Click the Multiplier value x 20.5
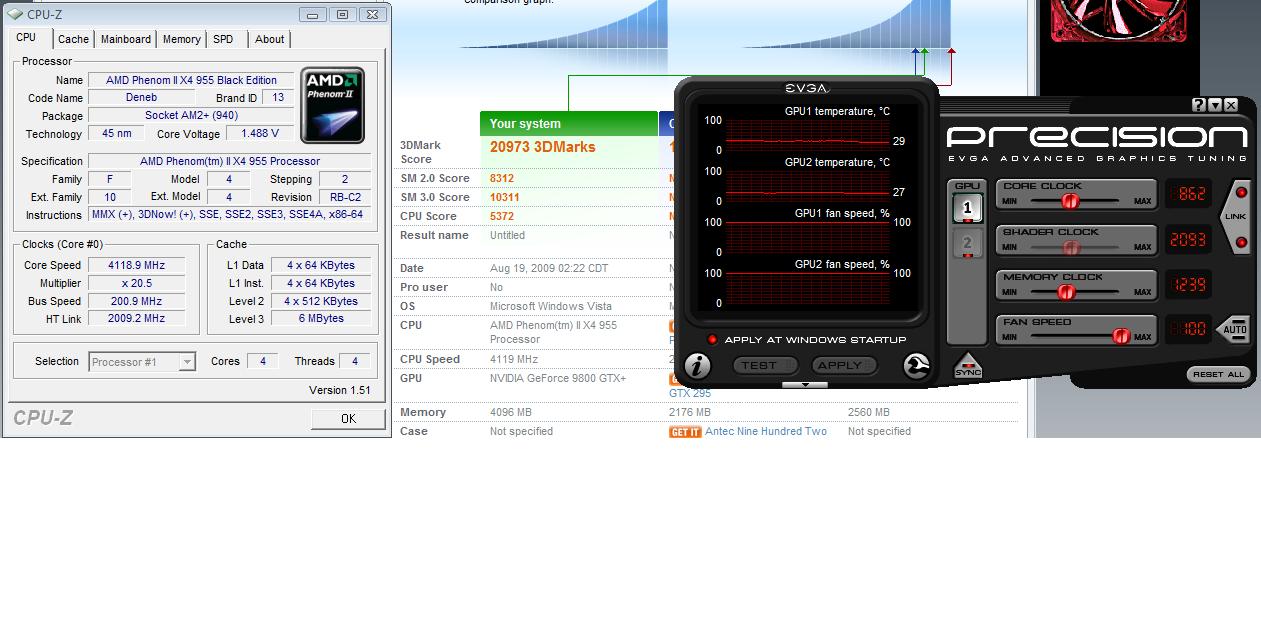 click(x=136, y=283)
